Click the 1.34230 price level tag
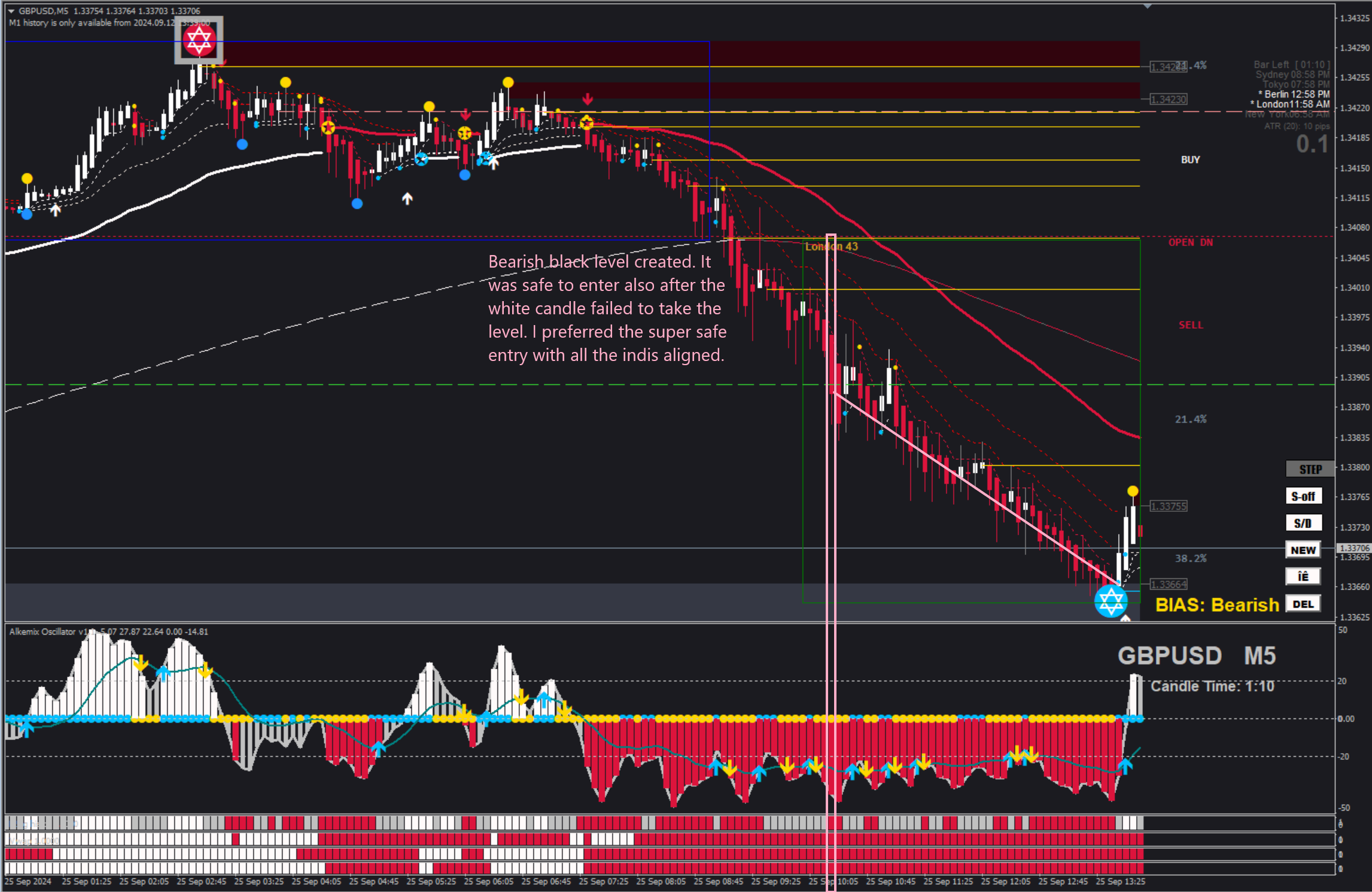The width and height of the screenshot is (1372, 892). pyautogui.click(x=1169, y=99)
